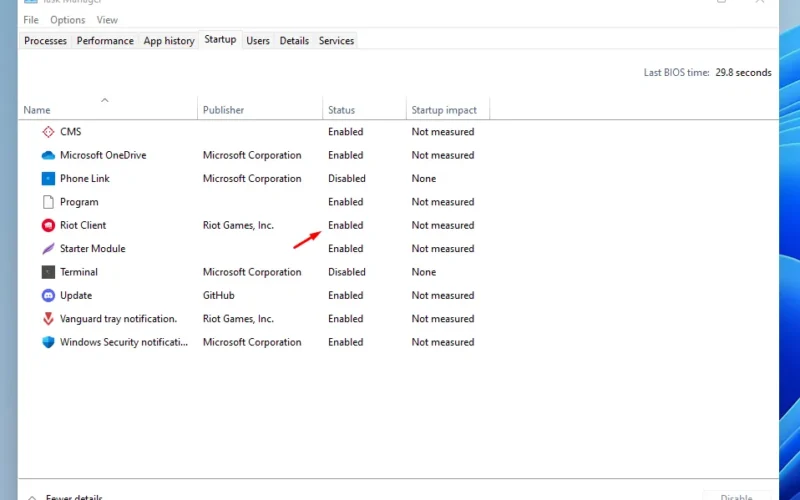Click Disabled status of Terminal

click(x=347, y=272)
